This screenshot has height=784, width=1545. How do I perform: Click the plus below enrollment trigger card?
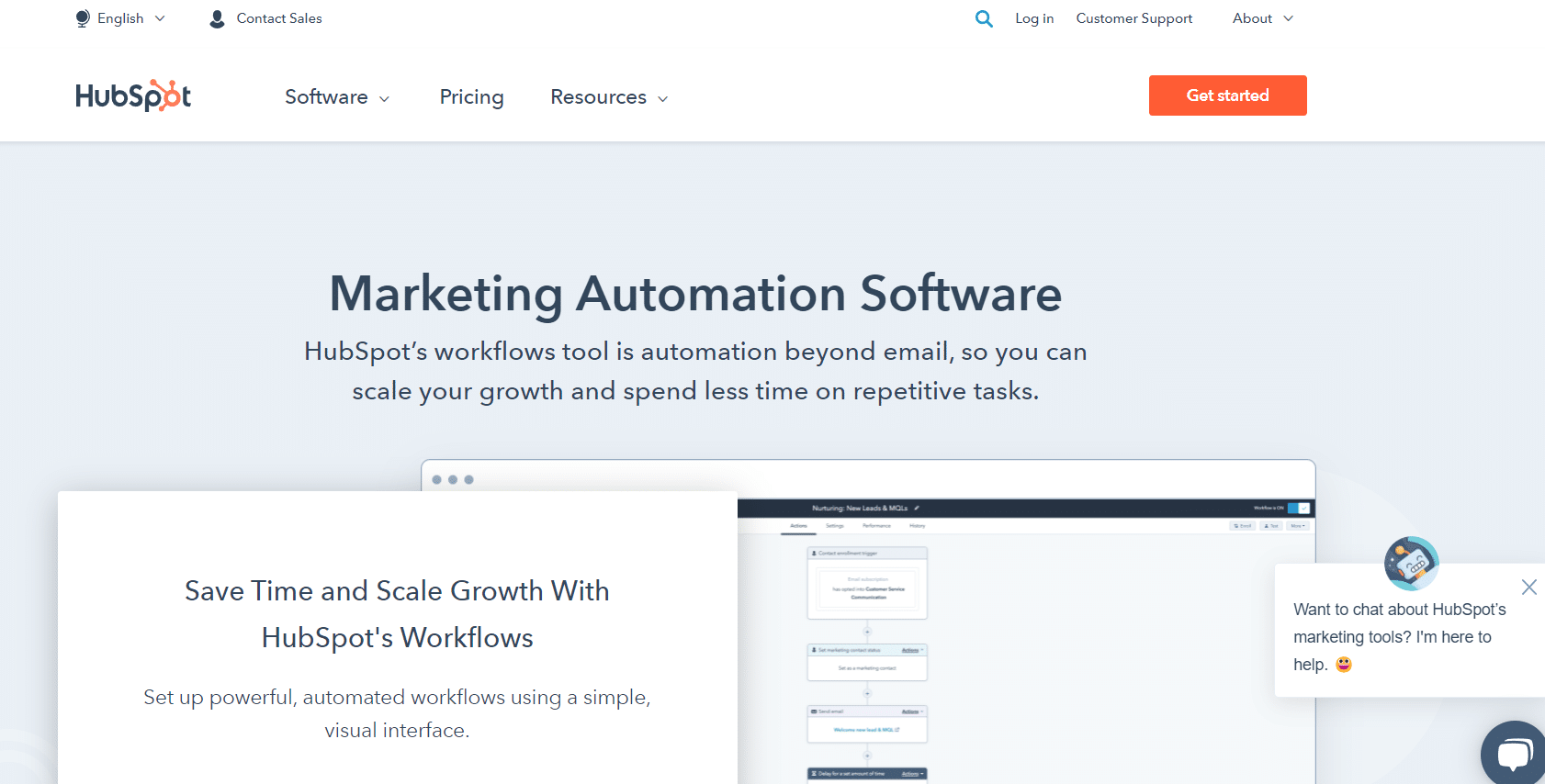(x=867, y=632)
